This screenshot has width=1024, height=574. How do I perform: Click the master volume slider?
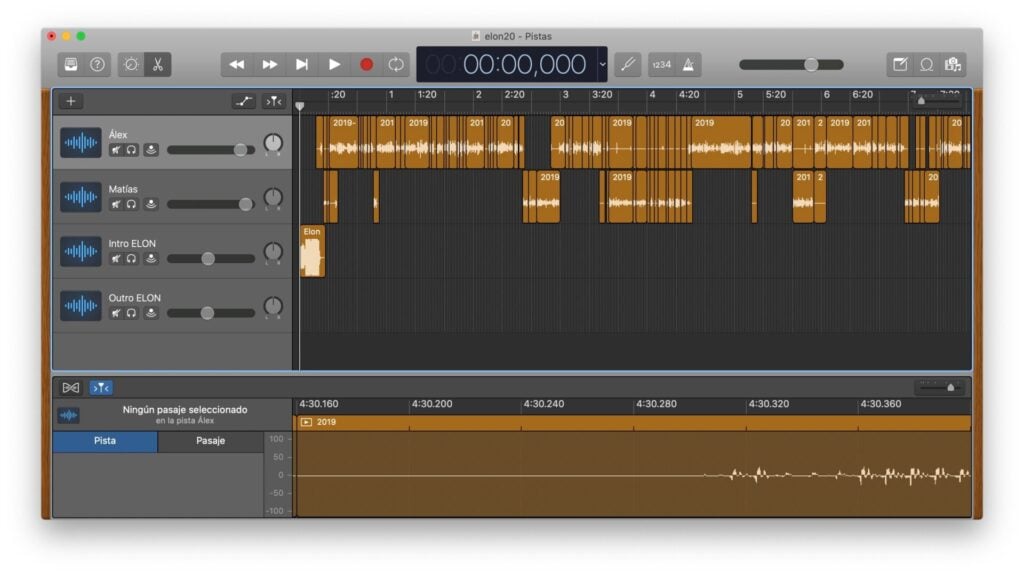[x=790, y=64]
